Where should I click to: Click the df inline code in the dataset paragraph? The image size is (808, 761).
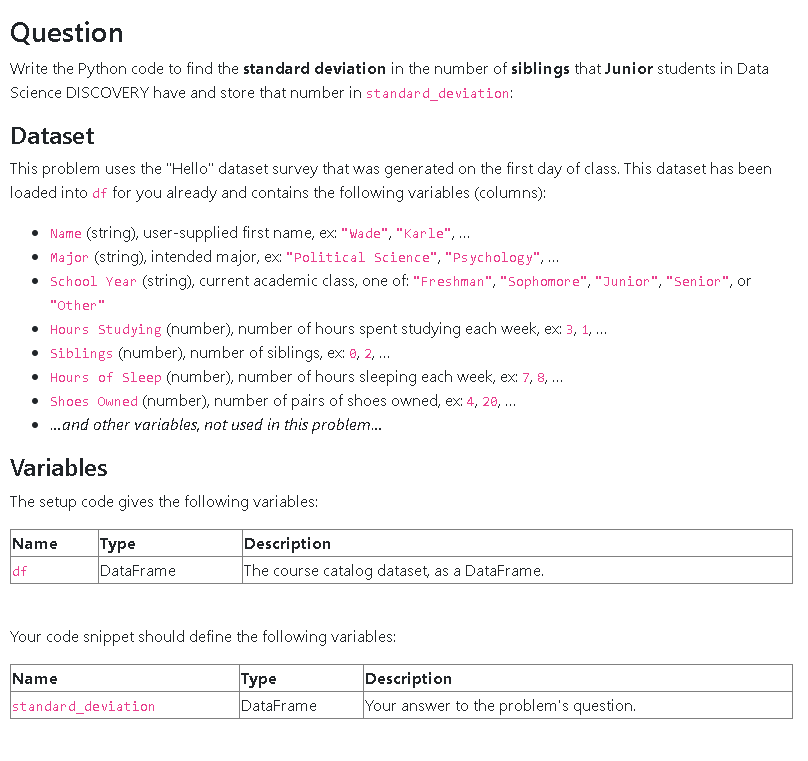99,193
